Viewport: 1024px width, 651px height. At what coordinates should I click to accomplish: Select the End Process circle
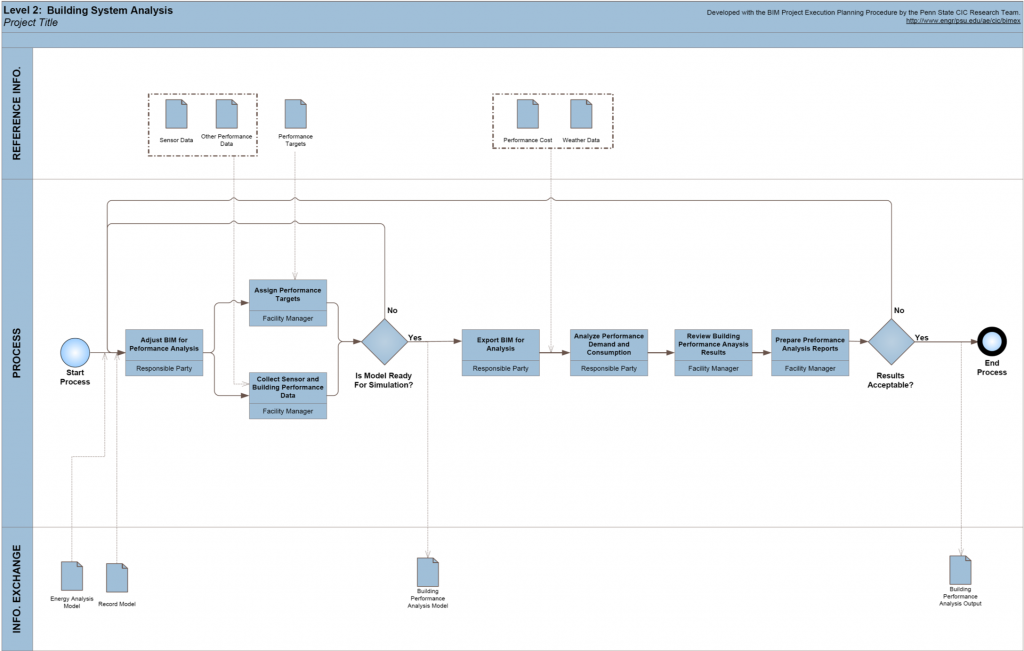[992, 342]
